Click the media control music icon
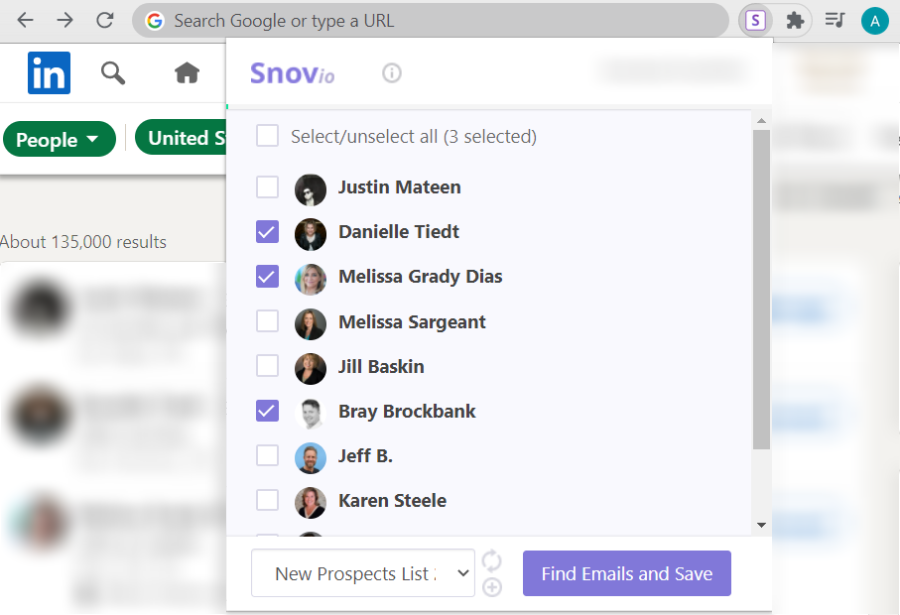 click(x=834, y=20)
